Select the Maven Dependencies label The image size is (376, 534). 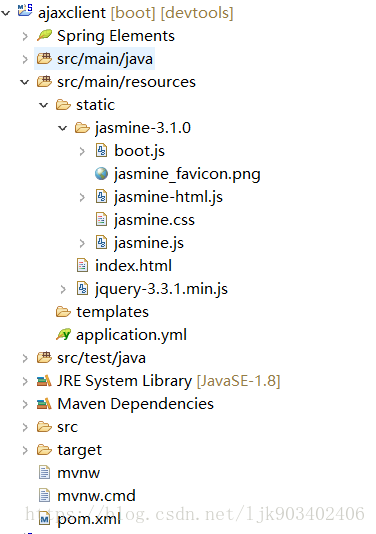pyautogui.click(x=136, y=404)
